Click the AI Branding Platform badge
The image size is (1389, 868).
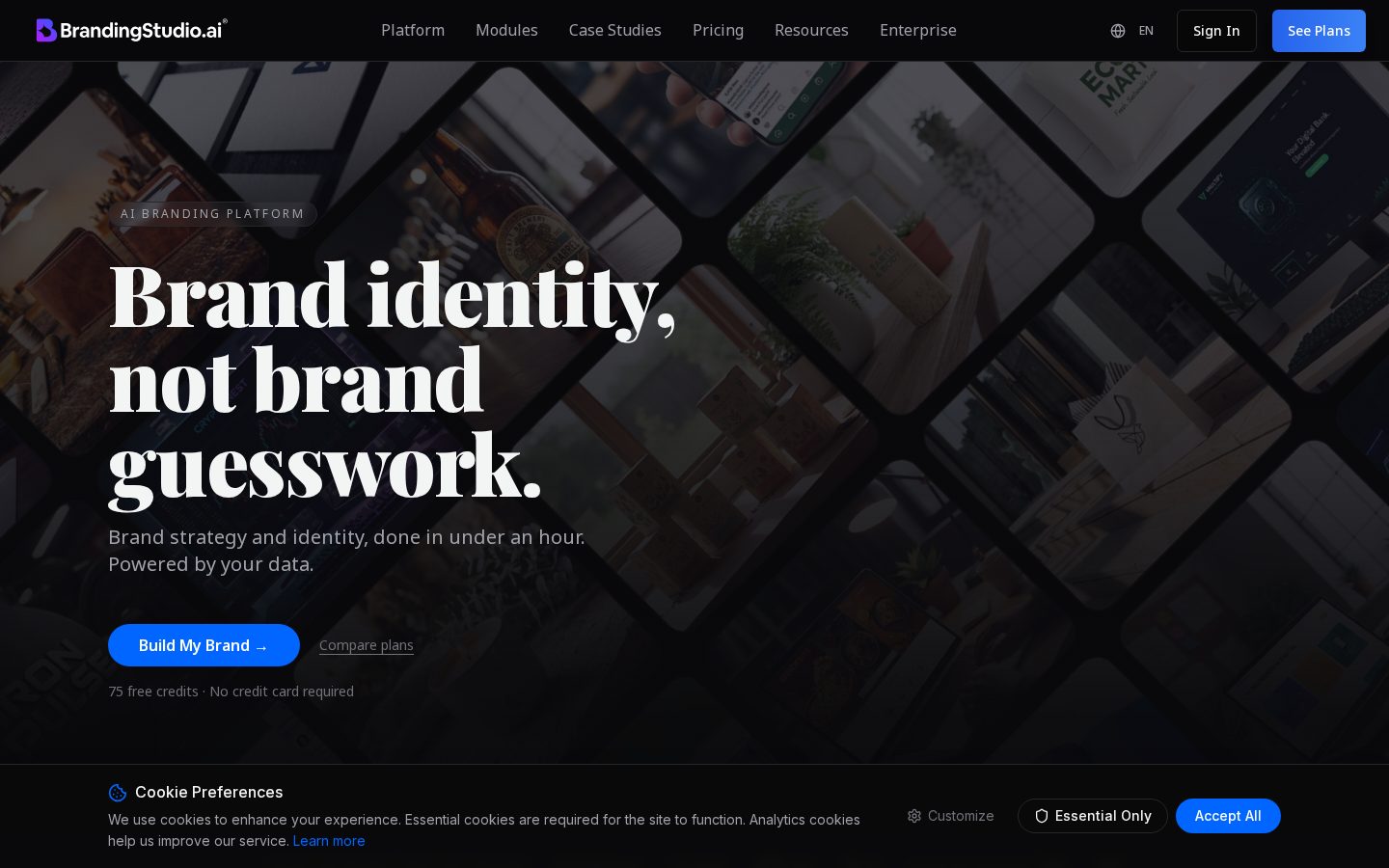pos(212,214)
